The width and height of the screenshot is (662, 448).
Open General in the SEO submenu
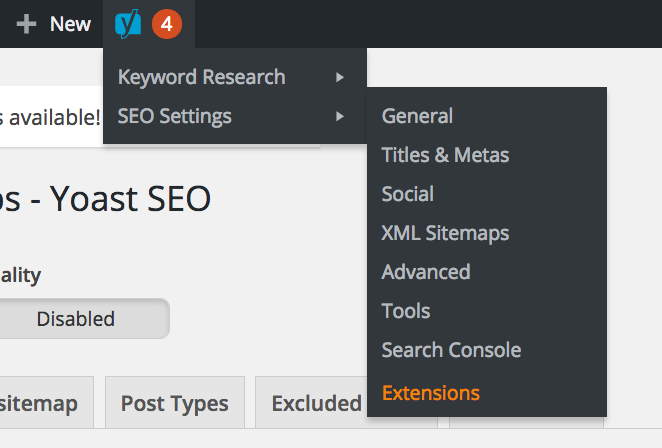pyautogui.click(x=417, y=116)
